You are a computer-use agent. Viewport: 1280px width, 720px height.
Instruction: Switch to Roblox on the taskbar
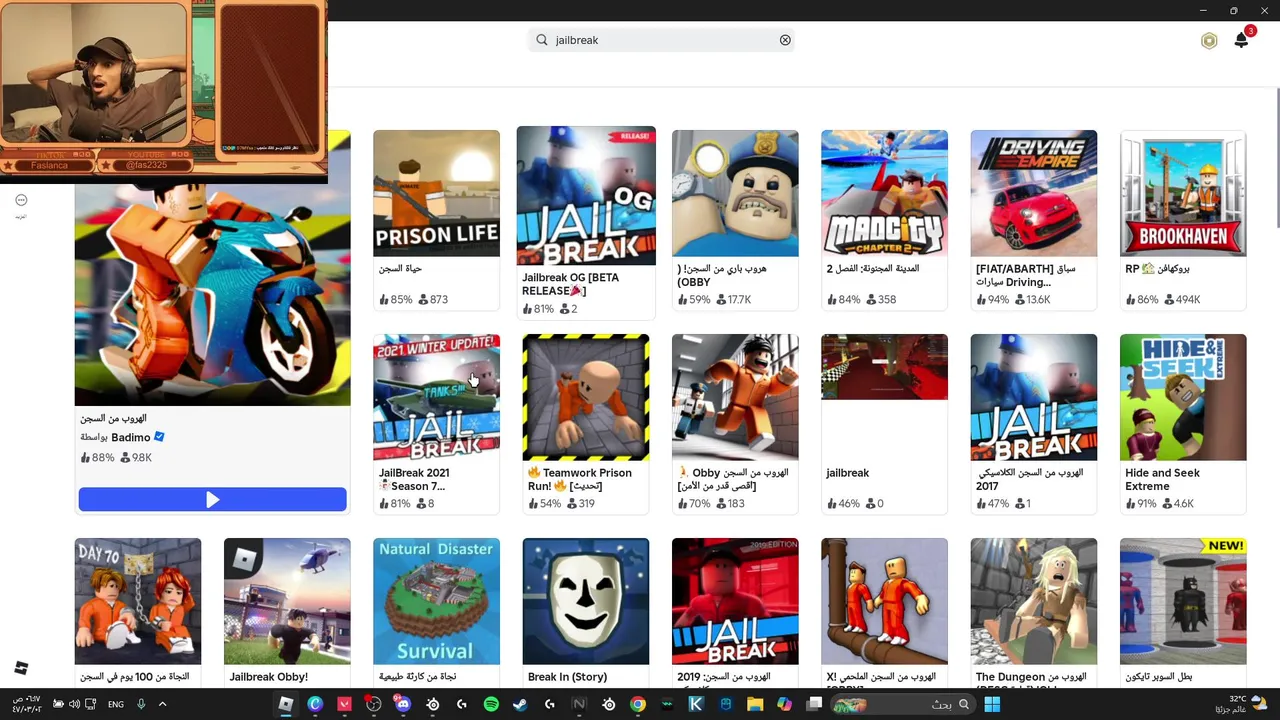pyautogui.click(x=285, y=705)
